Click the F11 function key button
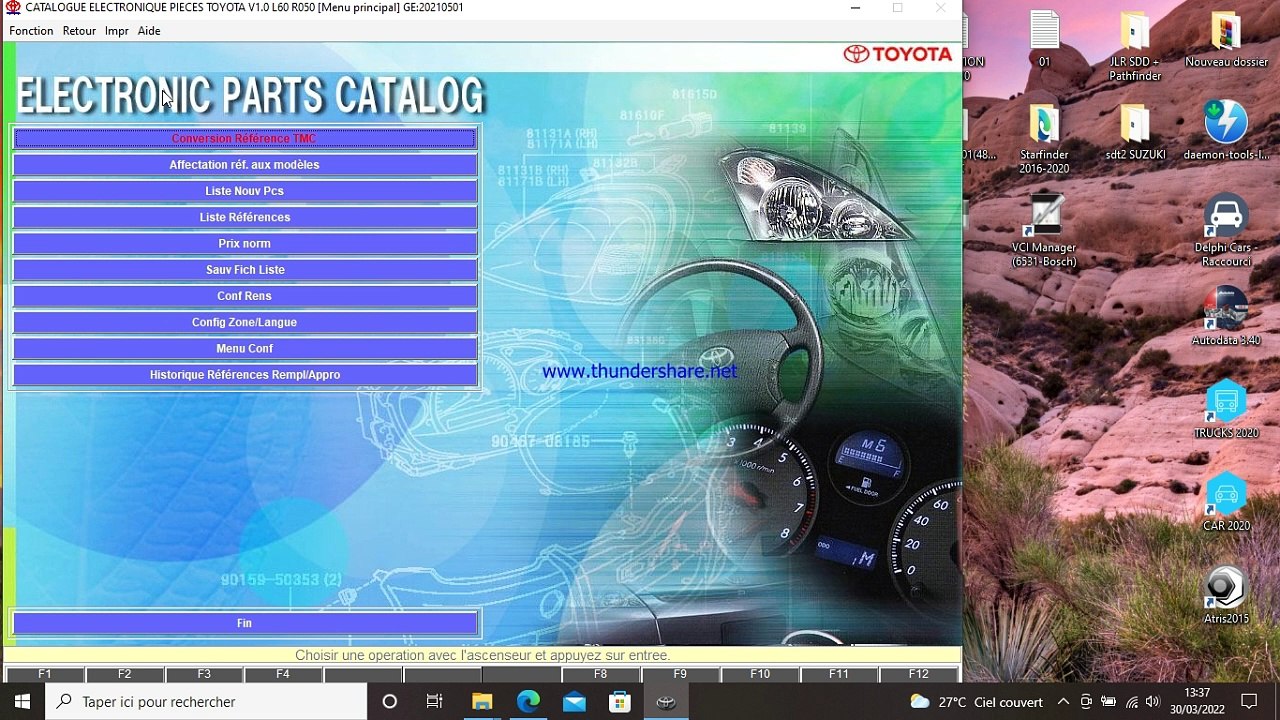The image size is (1280, 720). click(839, 674)
